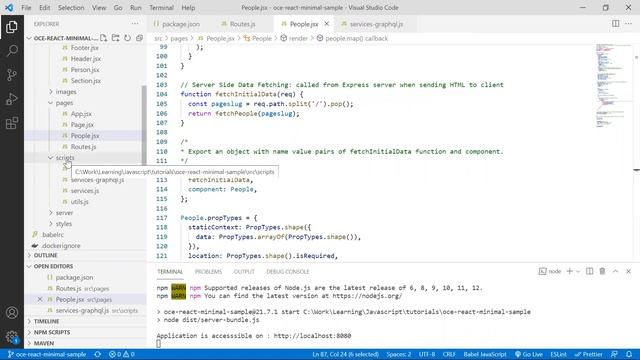640x360 pixels.
Task: Split the editor to the right
Action: point(616,24)
